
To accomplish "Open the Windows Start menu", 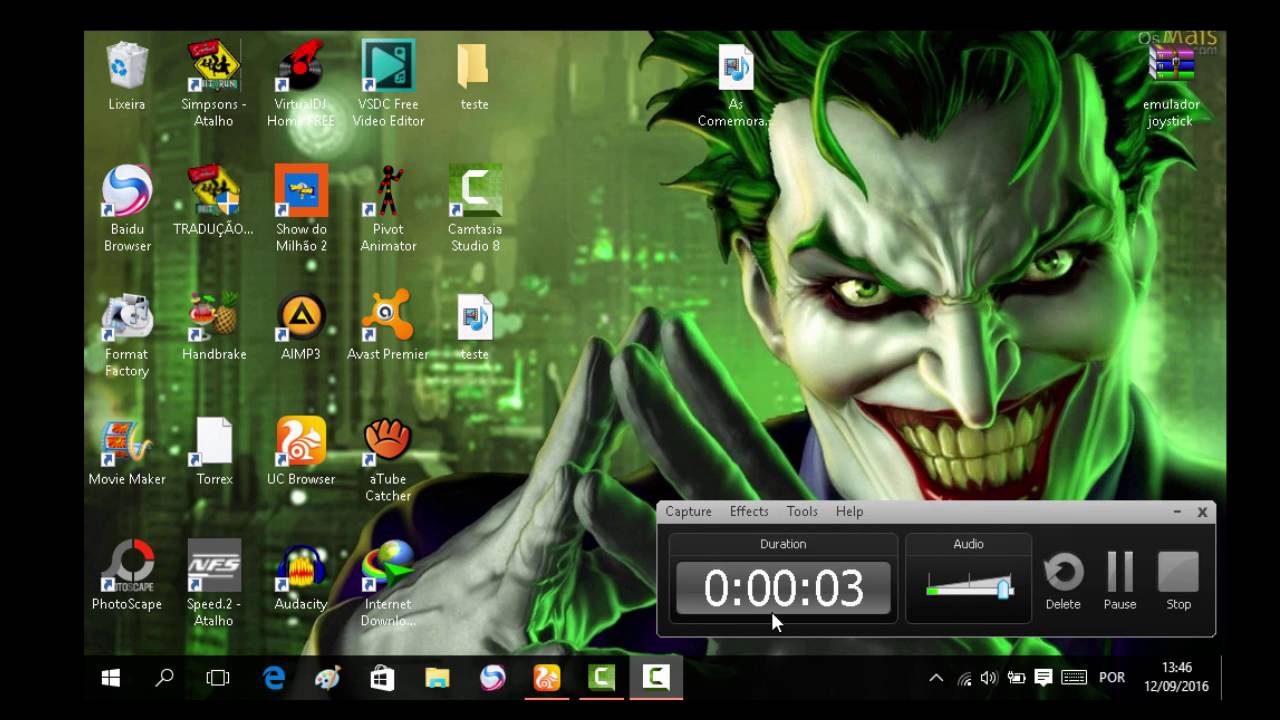I will (x=111, y=678).
